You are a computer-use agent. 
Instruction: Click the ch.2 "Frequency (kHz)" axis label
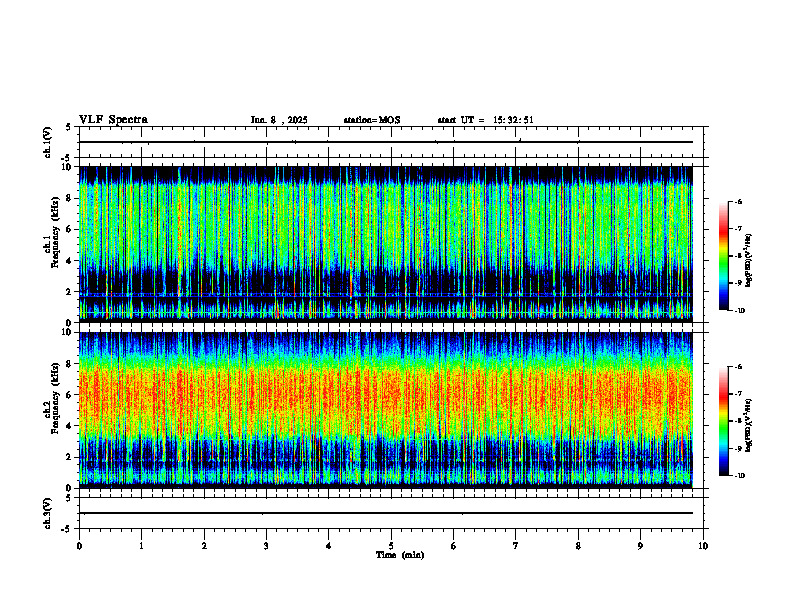click(x=56, y=398)
